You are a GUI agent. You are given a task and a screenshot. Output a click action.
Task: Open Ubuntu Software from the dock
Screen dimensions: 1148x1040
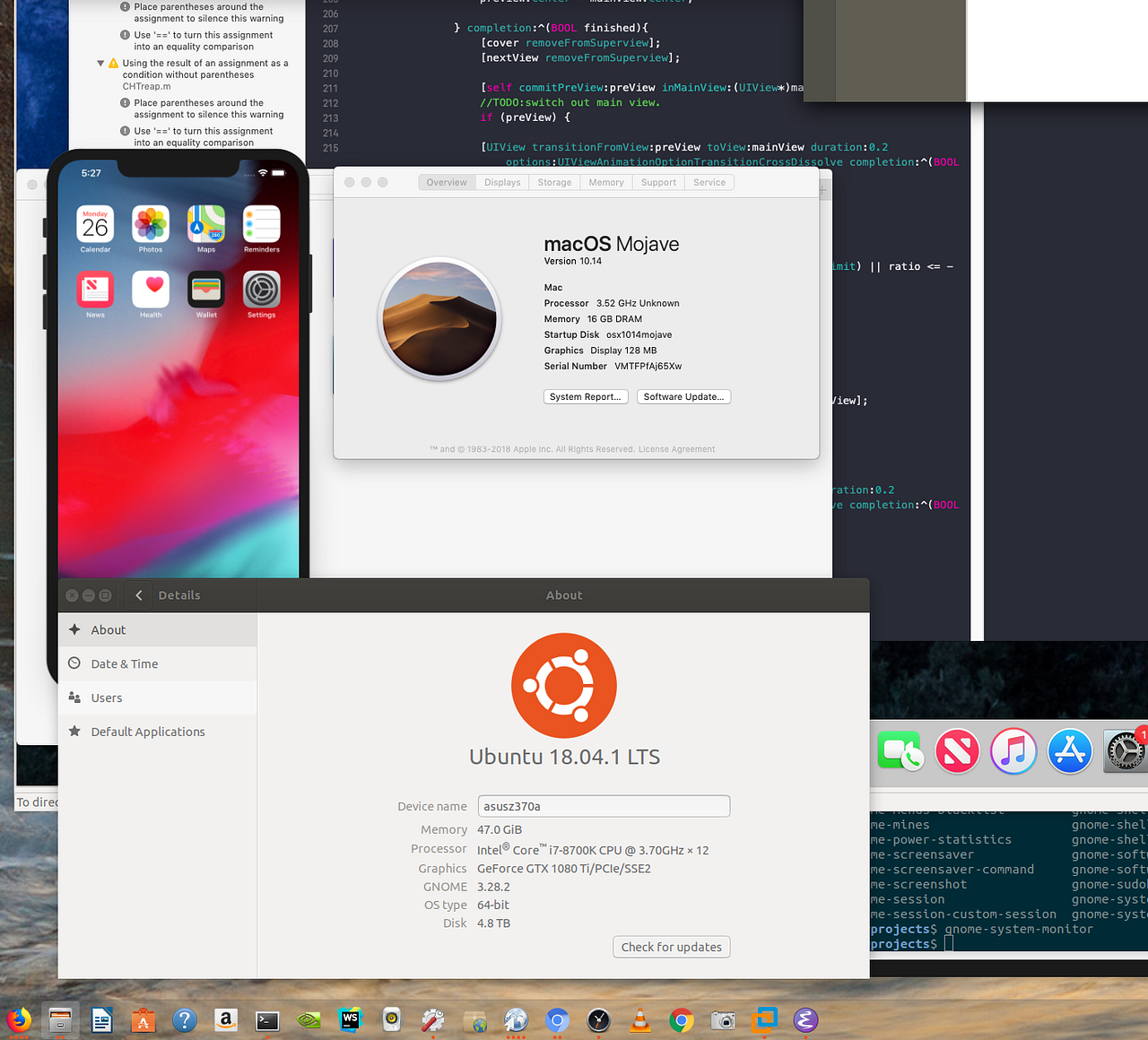tap(143, 1020)
